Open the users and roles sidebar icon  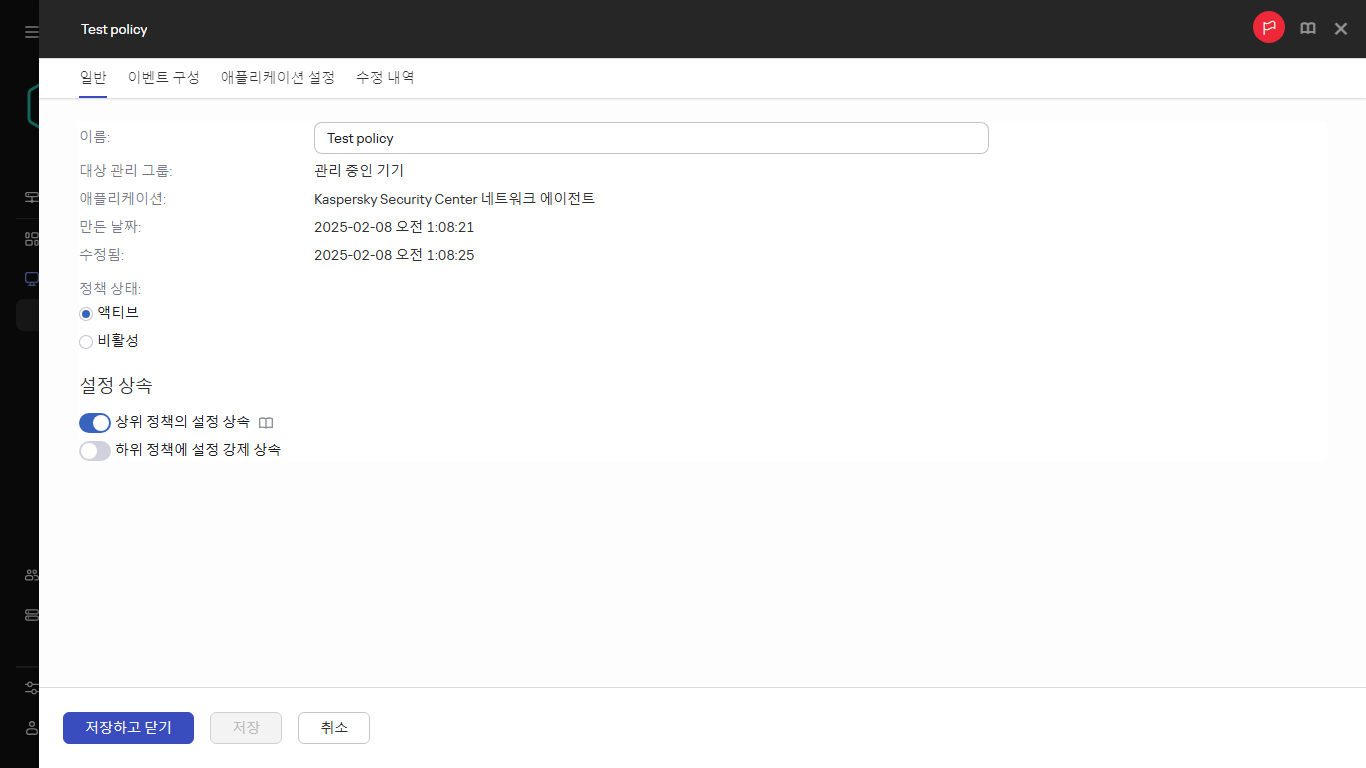[30, 574]
